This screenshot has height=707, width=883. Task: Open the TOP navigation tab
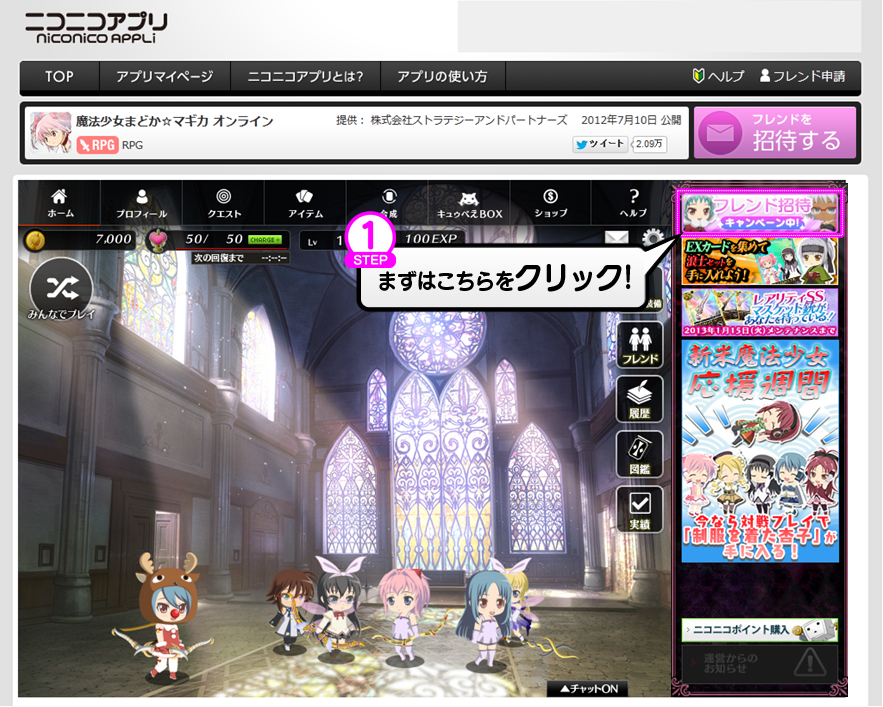pos(59,77)
